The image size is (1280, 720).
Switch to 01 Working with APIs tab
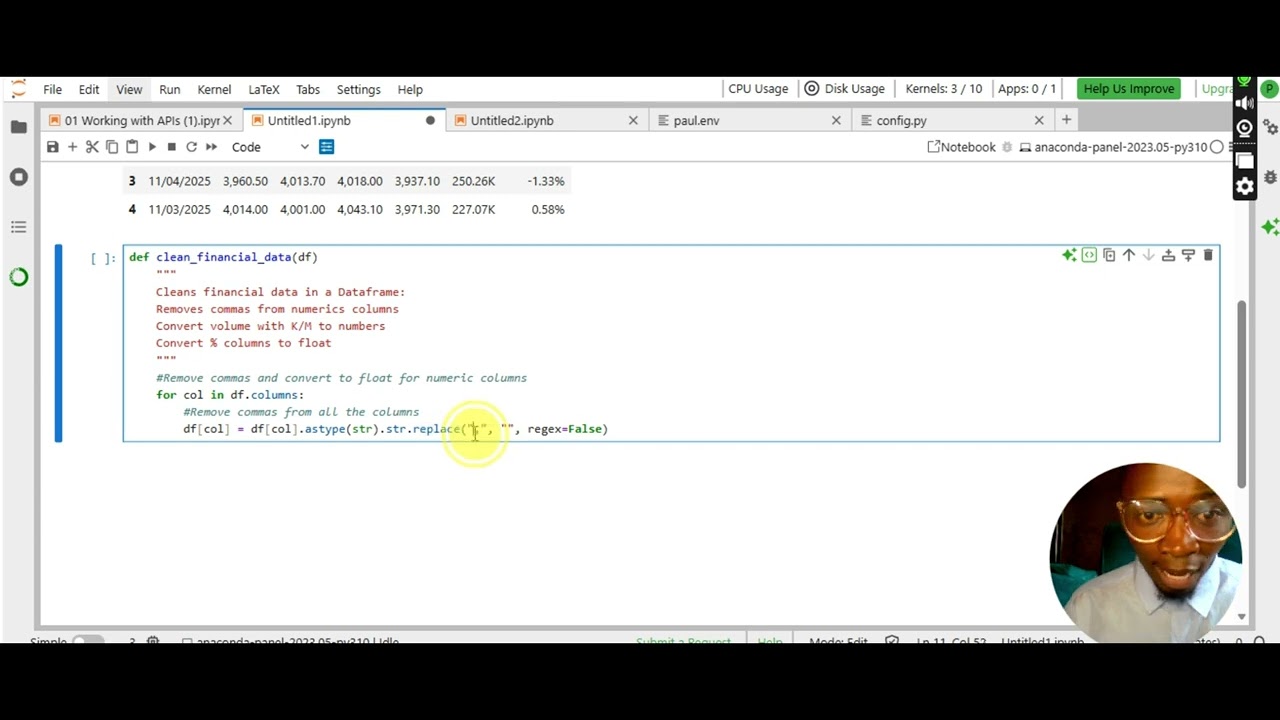[141, 120]
